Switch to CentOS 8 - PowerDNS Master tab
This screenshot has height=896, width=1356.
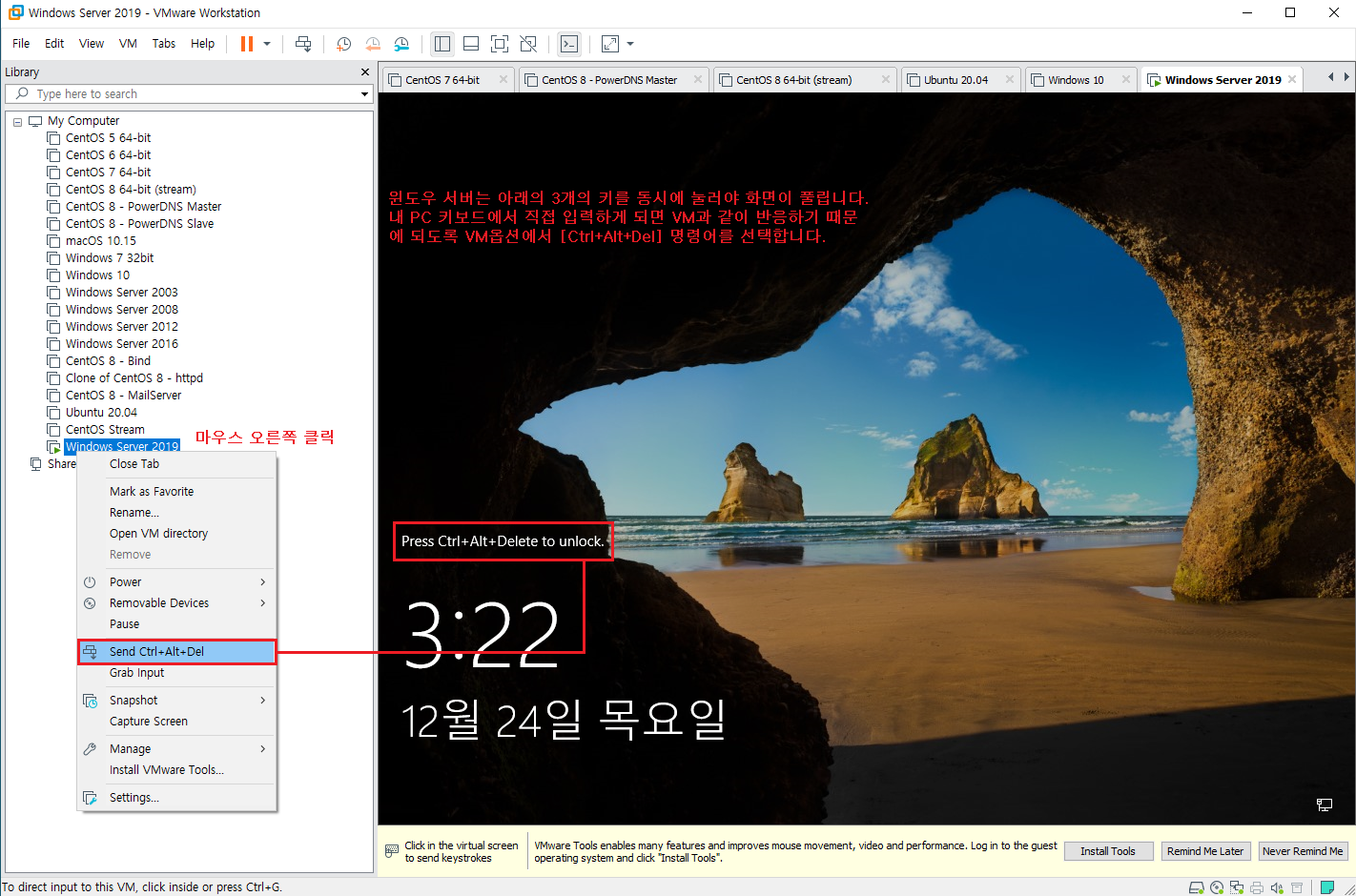point(609,80)
